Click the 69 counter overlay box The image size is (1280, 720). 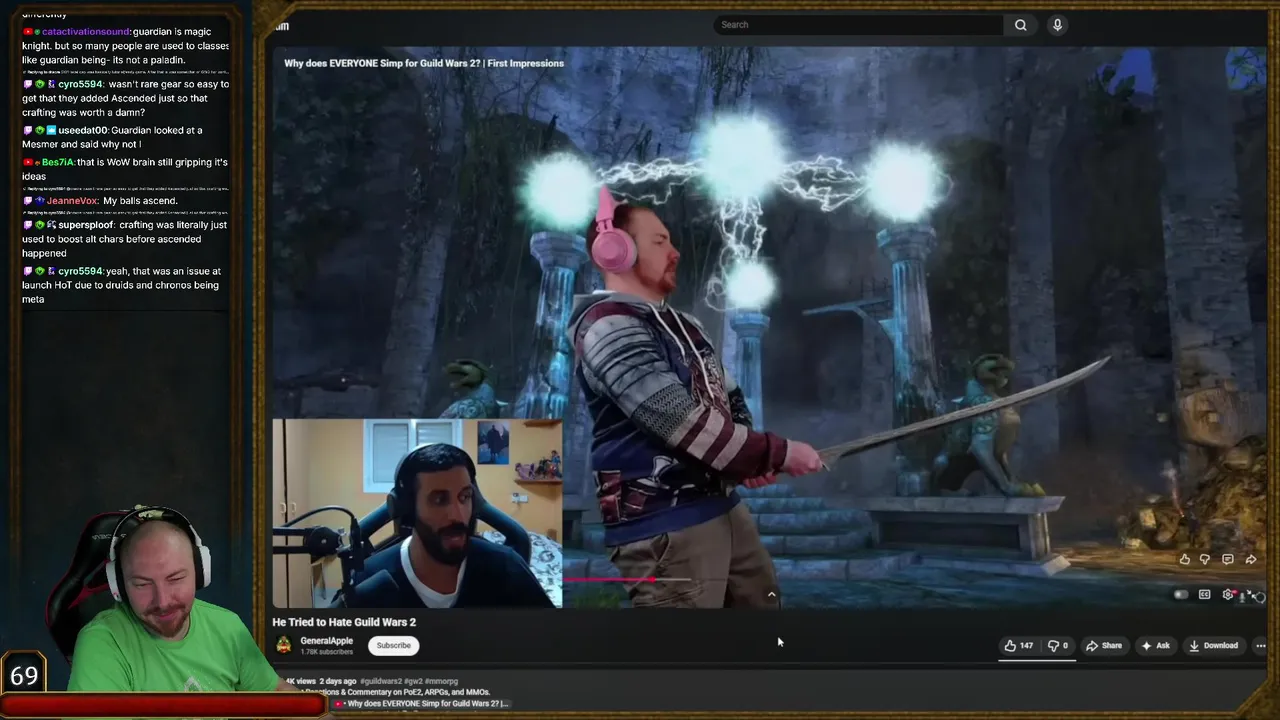pyautogui.click(x=24, y=675)
